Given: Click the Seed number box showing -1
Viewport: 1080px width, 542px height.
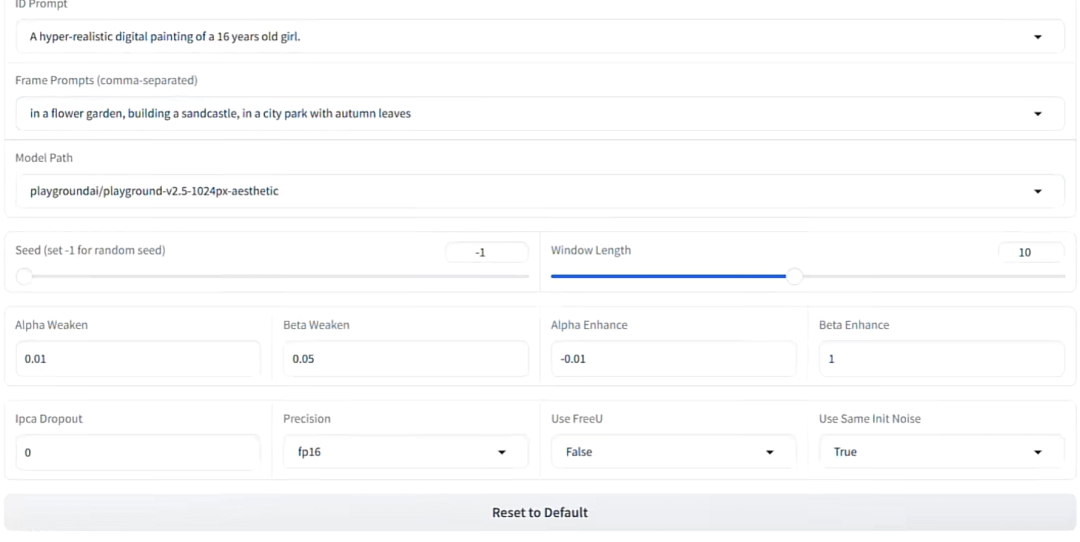Looking at the screenshot, I should point(487,252).
